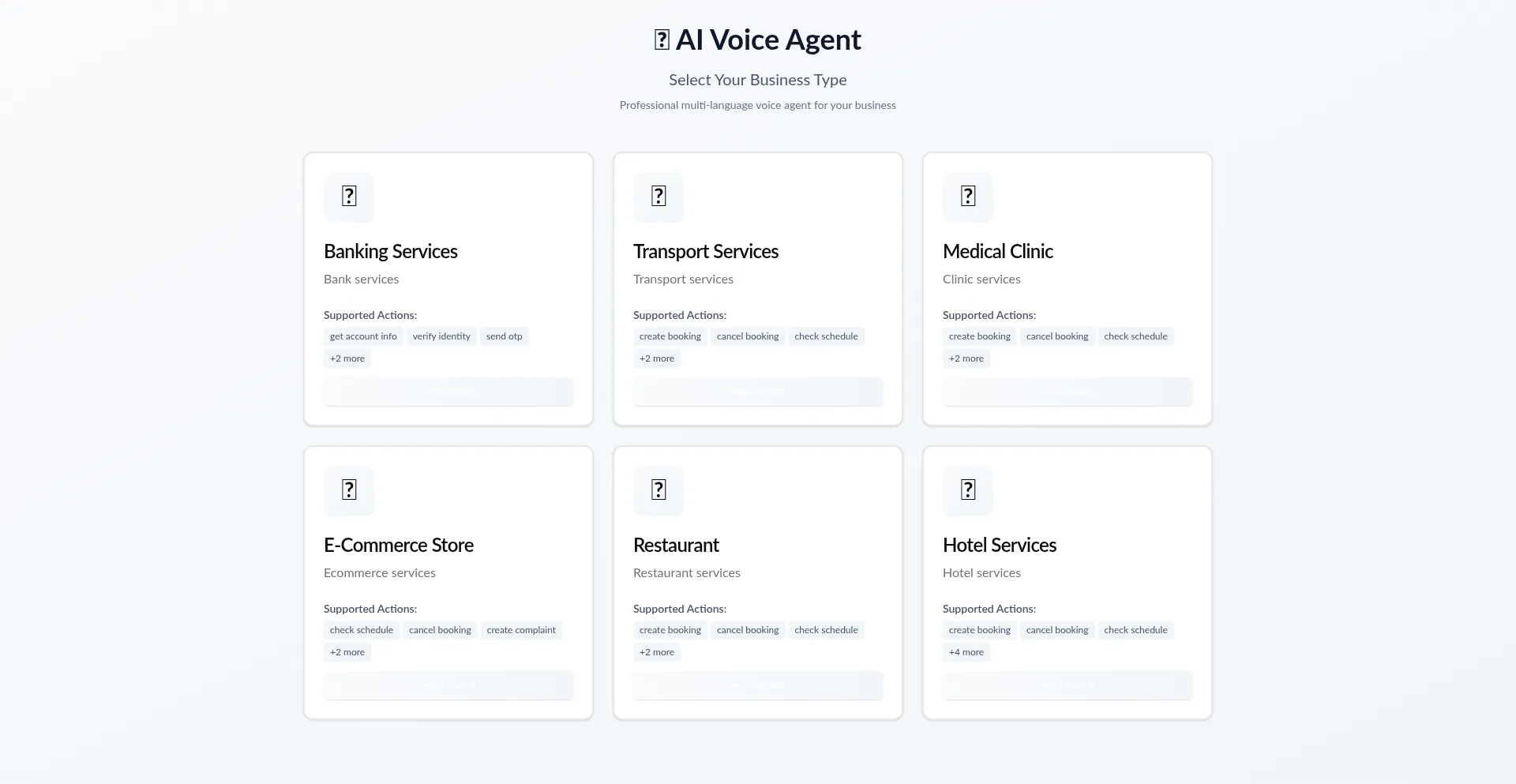
Task: Select the "verify identity" tag in Banking
Action: coord(441,336)
